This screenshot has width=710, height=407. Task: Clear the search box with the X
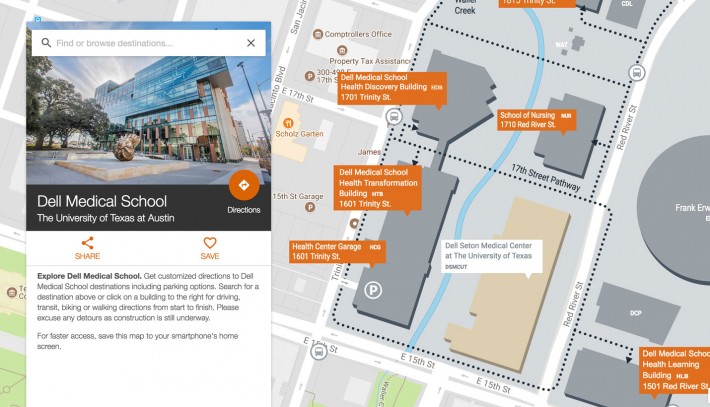[251, 43]
